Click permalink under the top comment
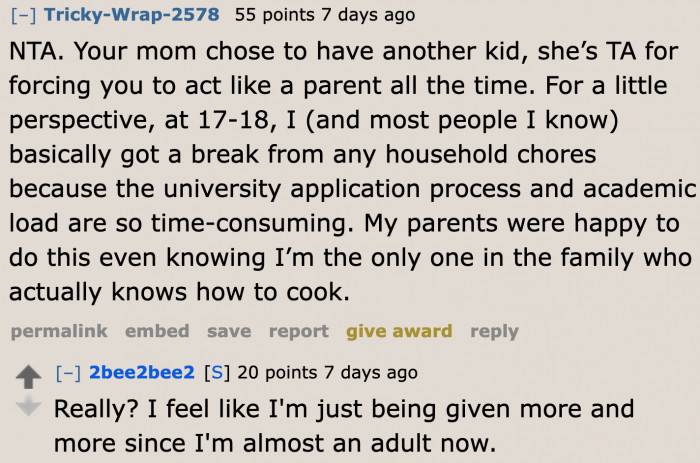This screenshot has height=463, width=700. (59, 331)
